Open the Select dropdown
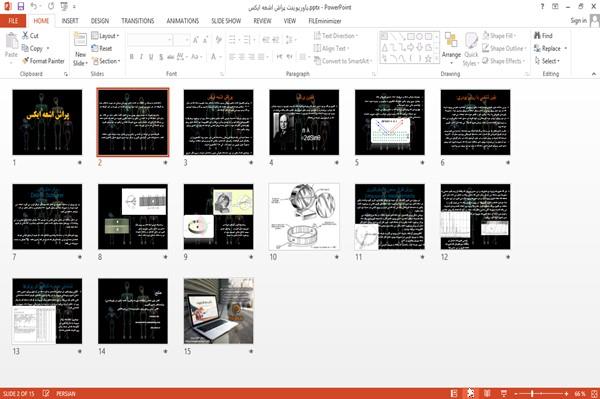Viewport: 600px width, 399px height. tap(547, 61)
